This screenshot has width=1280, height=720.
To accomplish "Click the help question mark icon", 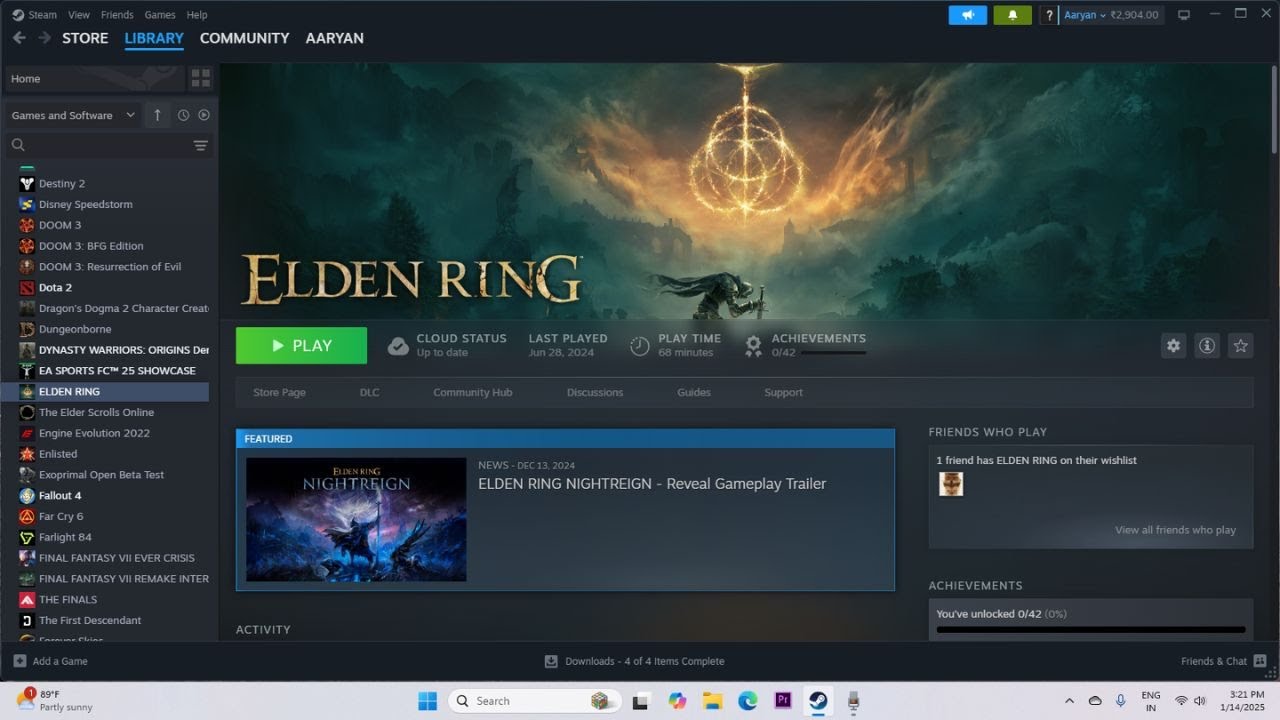I will pyautogui.click(x=1049, y=15).
